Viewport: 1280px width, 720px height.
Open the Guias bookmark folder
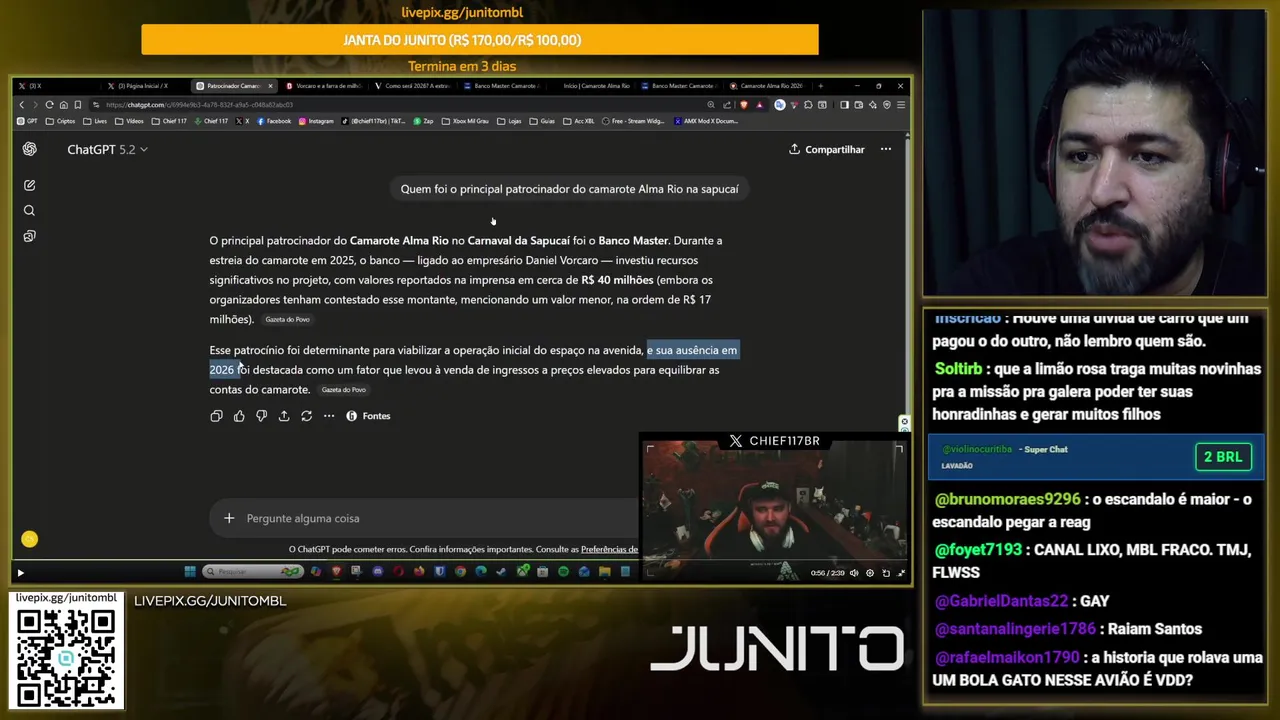(542, 121)
